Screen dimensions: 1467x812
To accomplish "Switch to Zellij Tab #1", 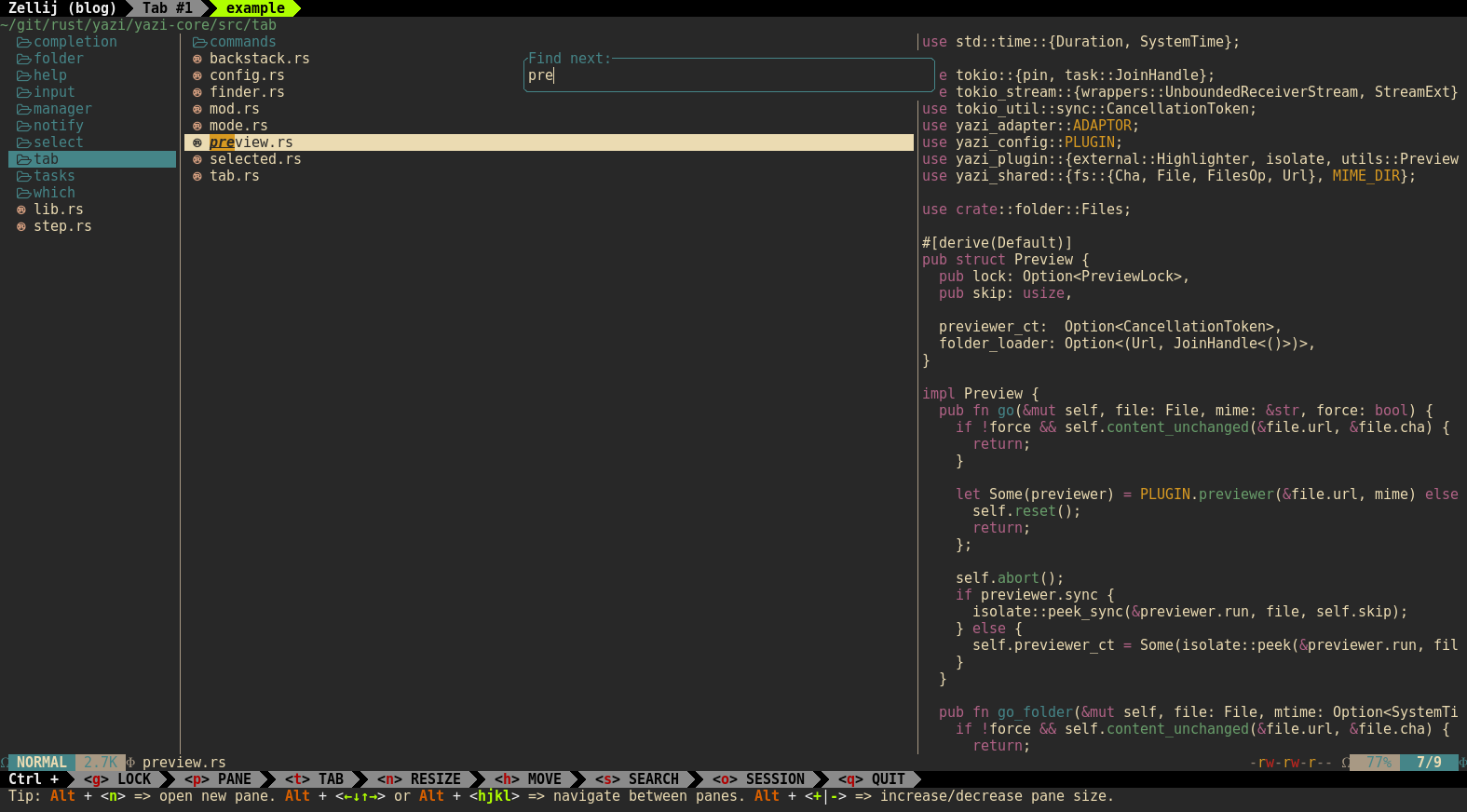I will tap(167, 8).
